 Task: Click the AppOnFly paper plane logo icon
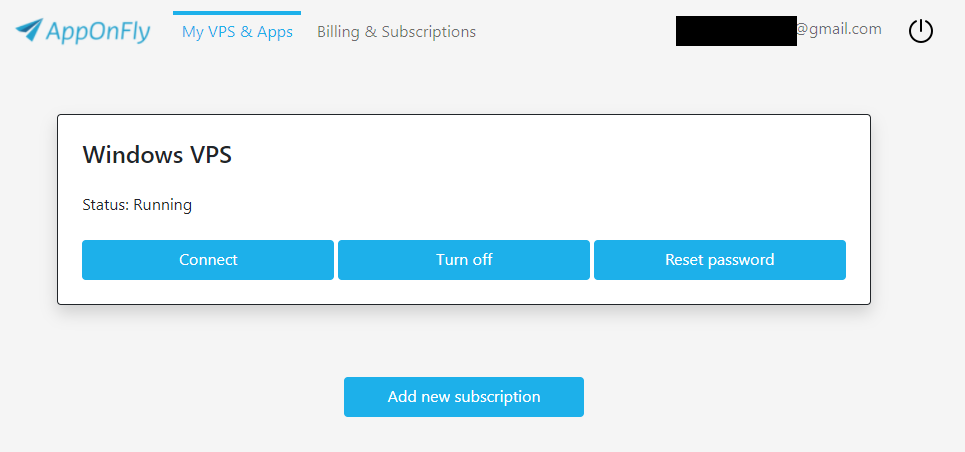coord(30,31)
